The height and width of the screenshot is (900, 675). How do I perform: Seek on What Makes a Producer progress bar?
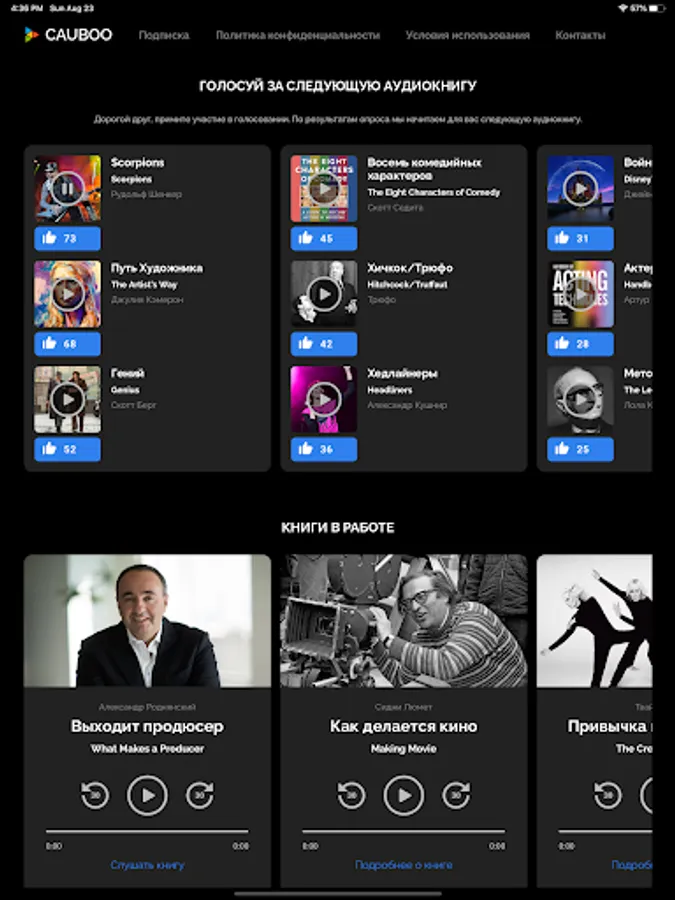click(x=148, y=831)
